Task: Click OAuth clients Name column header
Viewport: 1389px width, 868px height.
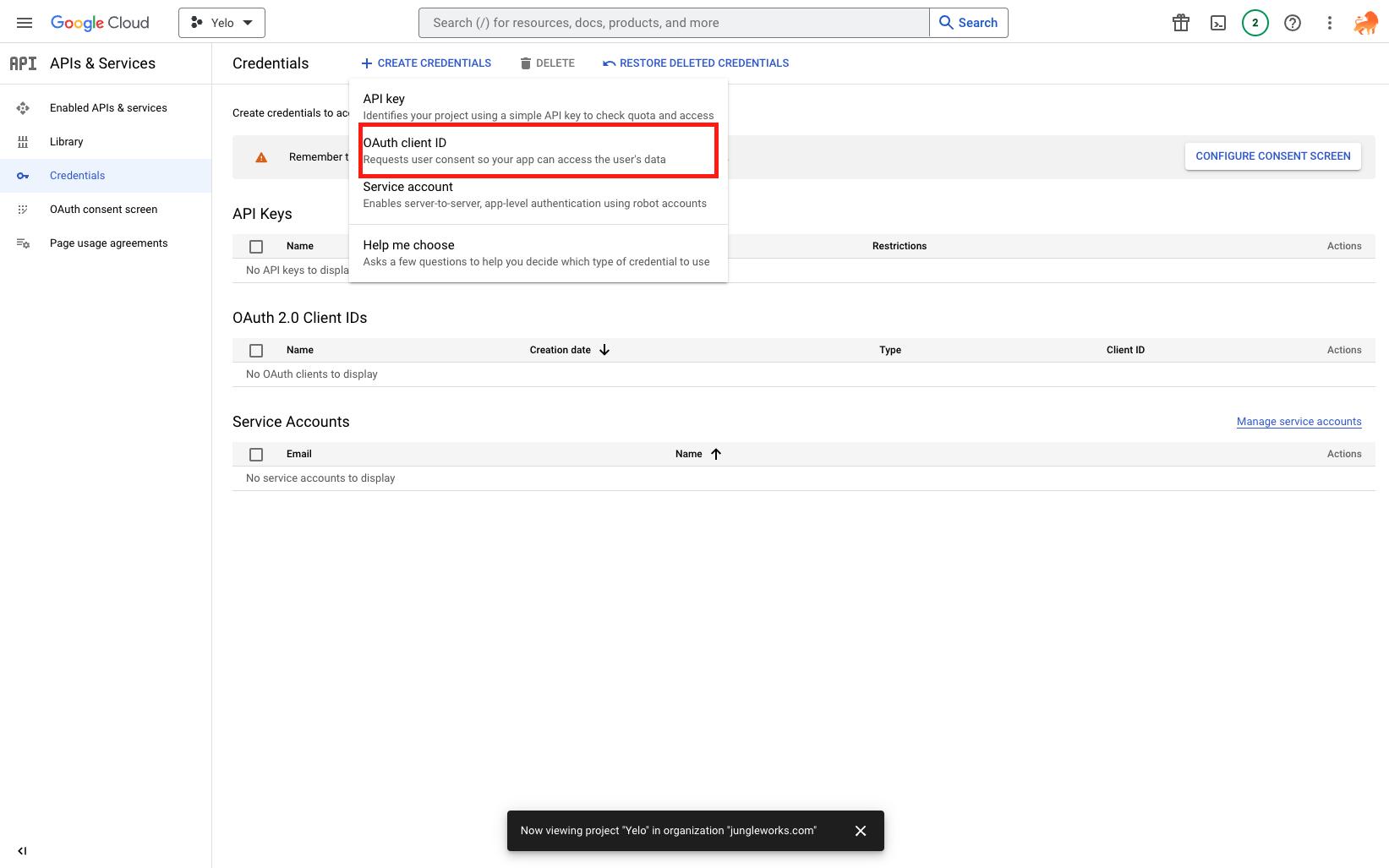Action: 300,350
